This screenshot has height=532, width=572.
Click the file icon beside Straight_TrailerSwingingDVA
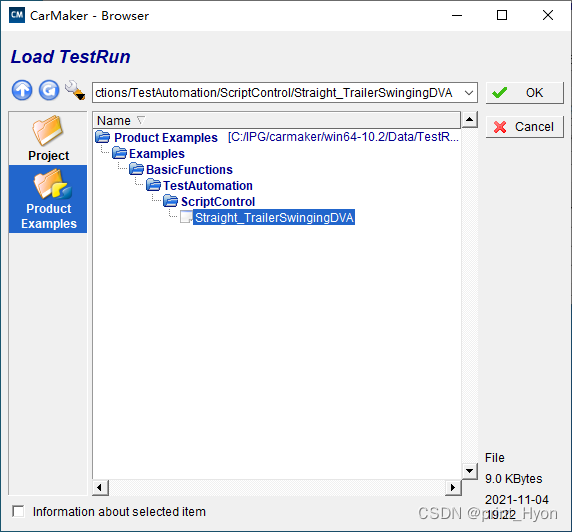coord(186,217)
